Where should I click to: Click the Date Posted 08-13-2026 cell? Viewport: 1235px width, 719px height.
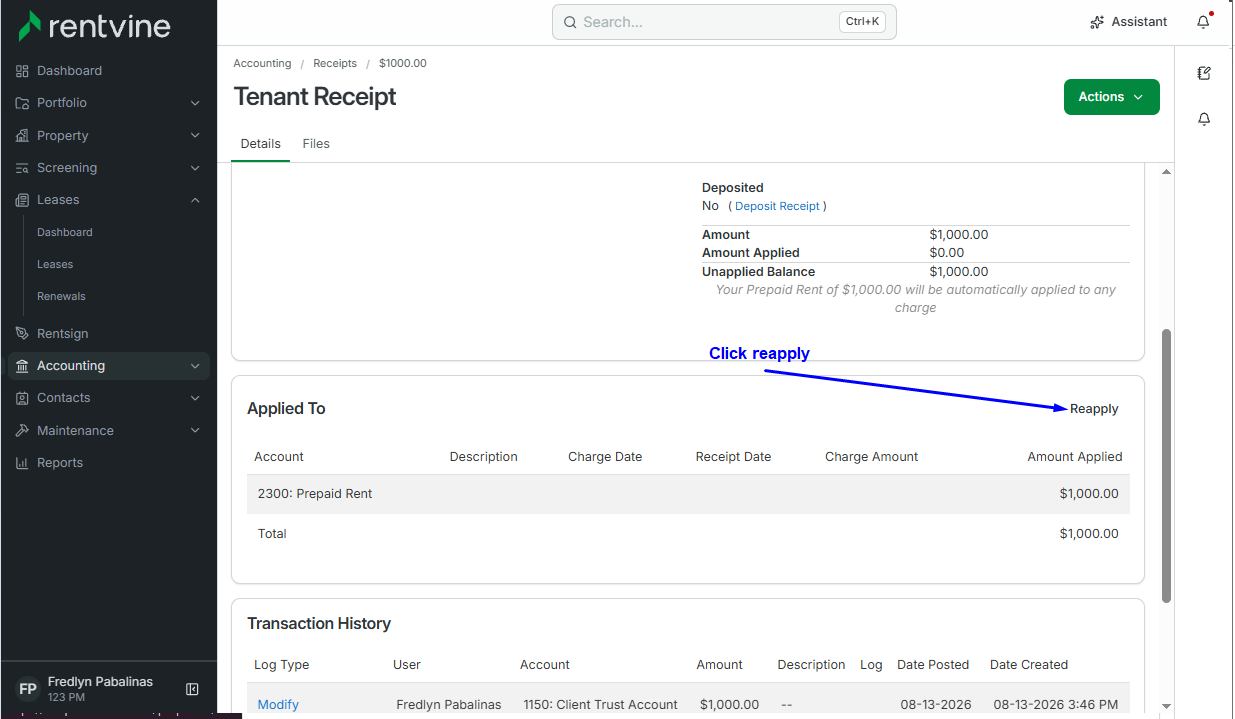pos(934,705)
